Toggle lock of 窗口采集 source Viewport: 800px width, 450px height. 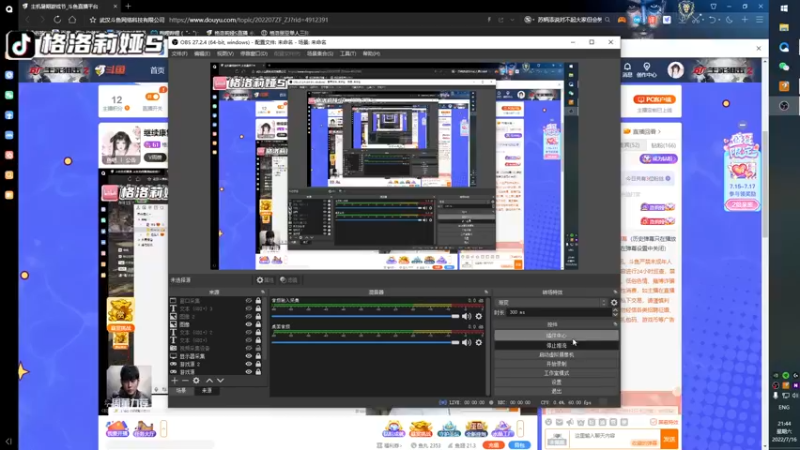coord(258,301)
